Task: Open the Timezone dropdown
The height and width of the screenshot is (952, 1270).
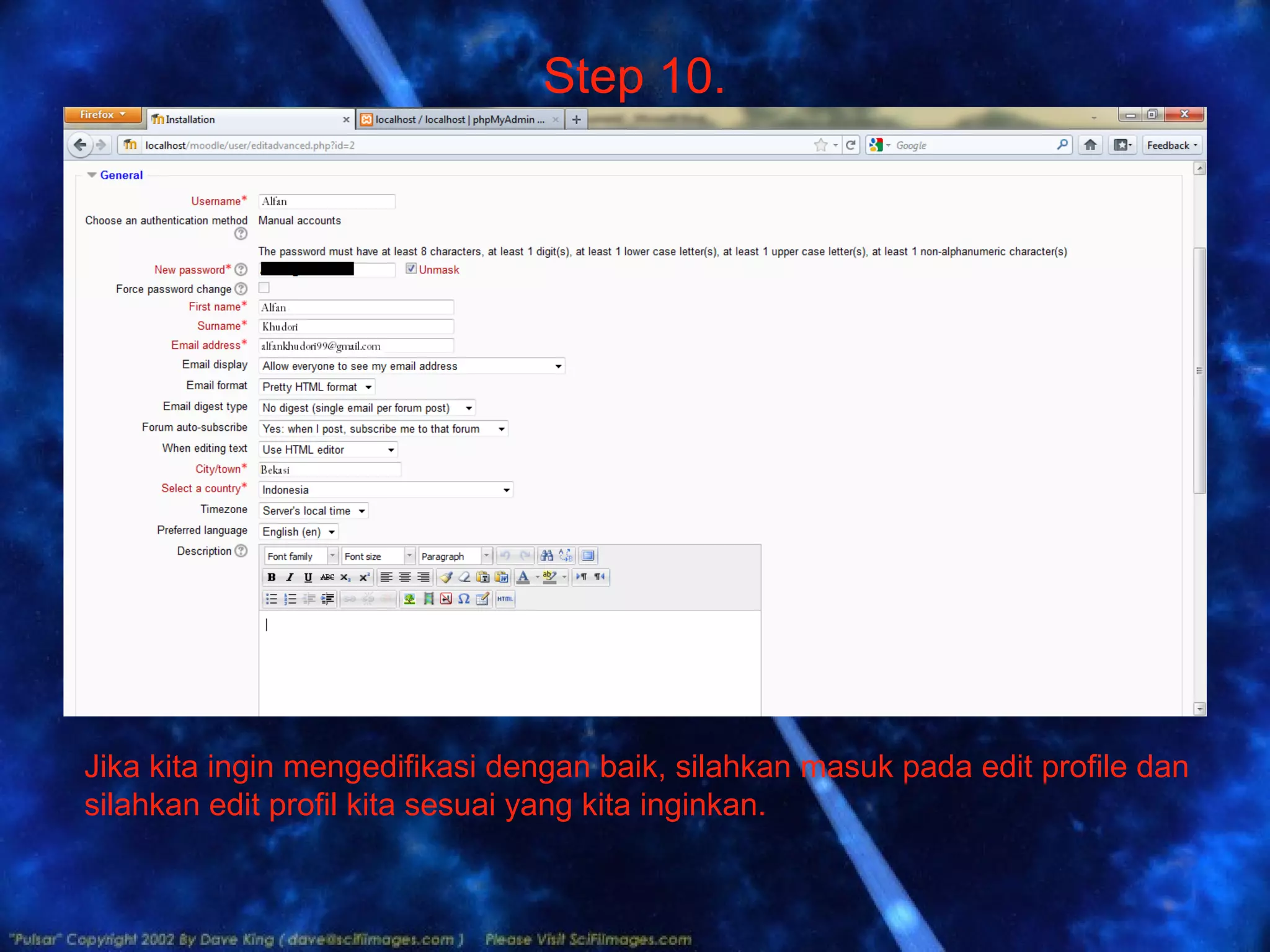Action: 314,511
